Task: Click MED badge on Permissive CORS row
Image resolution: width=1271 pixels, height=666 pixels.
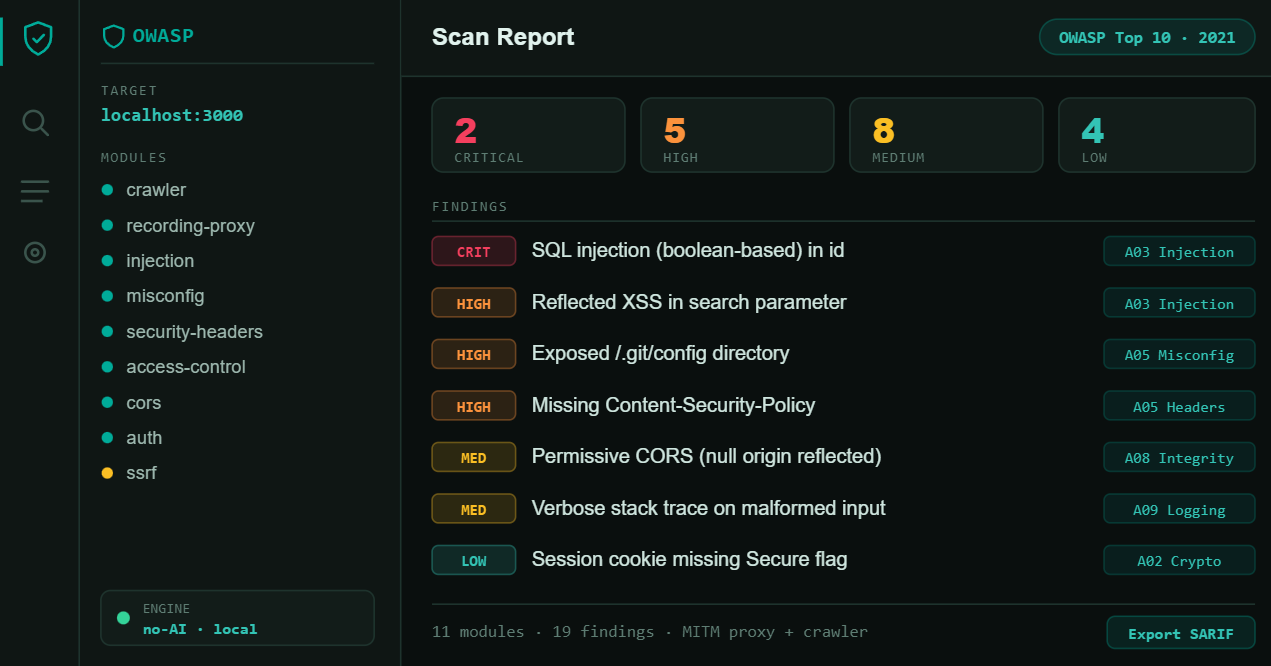Action: coord(474,457)
